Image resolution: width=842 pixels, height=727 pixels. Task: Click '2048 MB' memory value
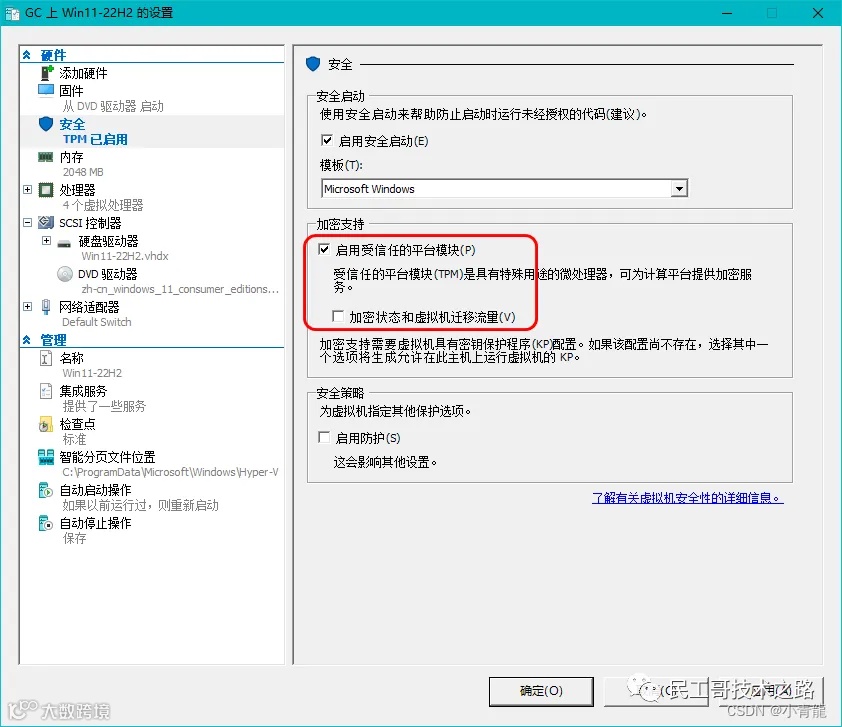coord(83,172)
